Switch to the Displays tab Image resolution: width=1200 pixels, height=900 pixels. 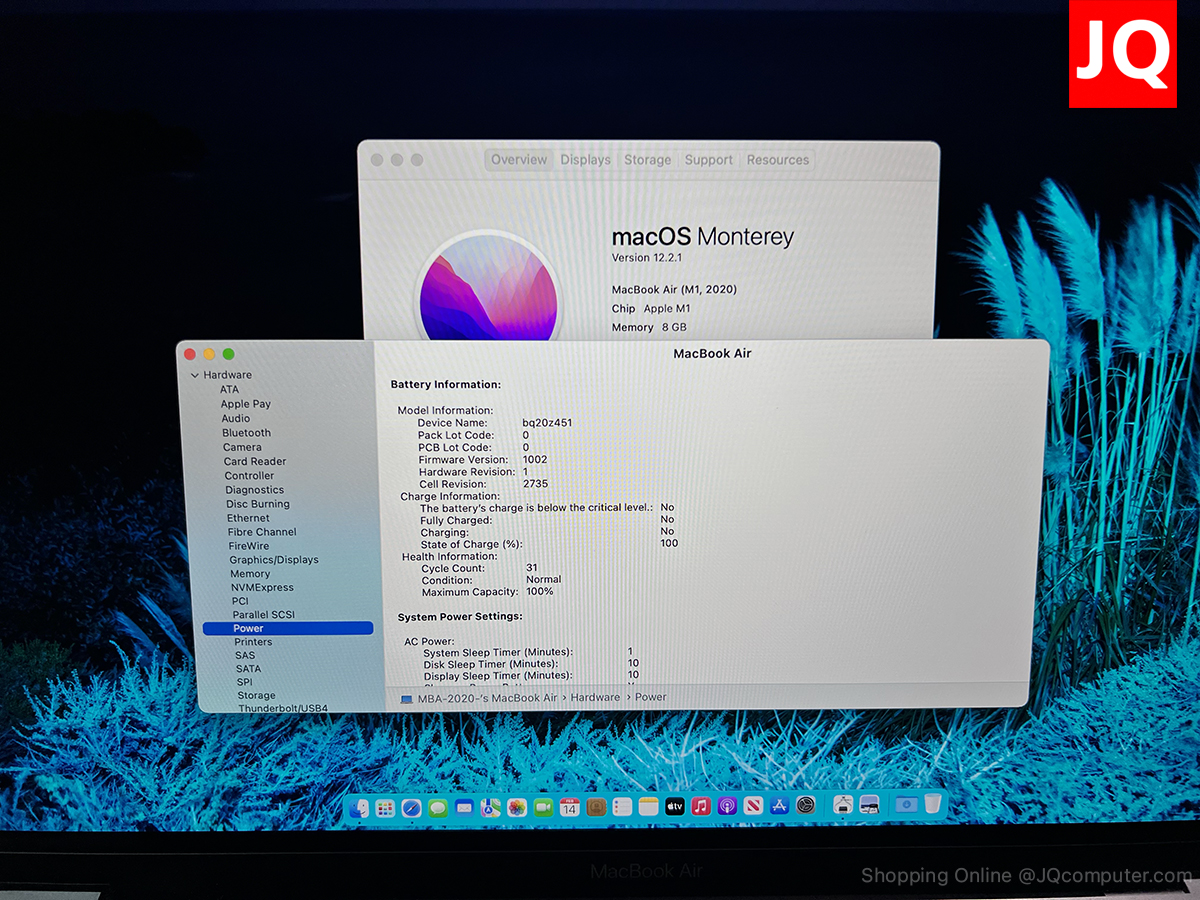point(585,160)
